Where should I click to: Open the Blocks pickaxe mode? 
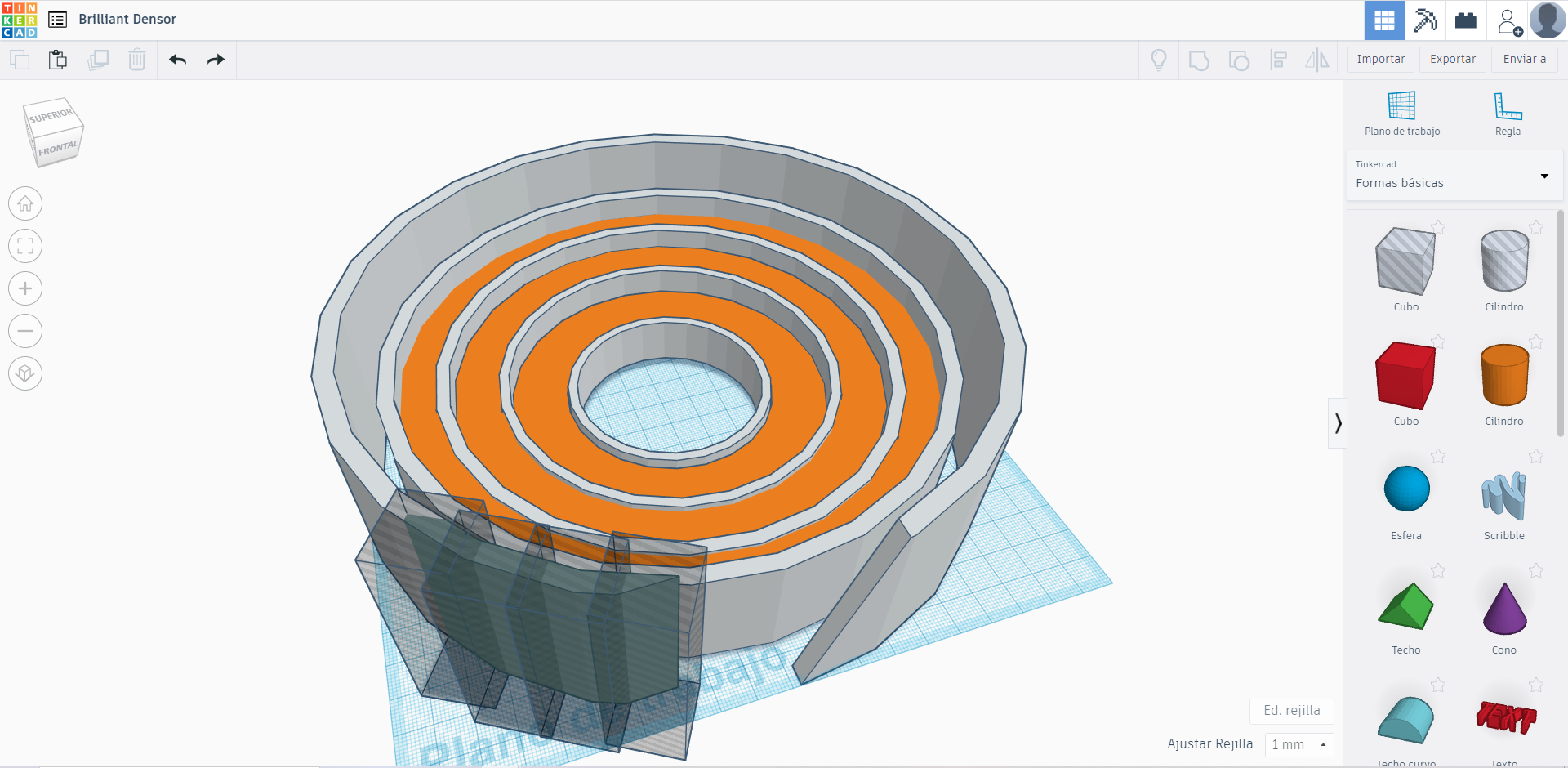click(x=1425, y=20)
